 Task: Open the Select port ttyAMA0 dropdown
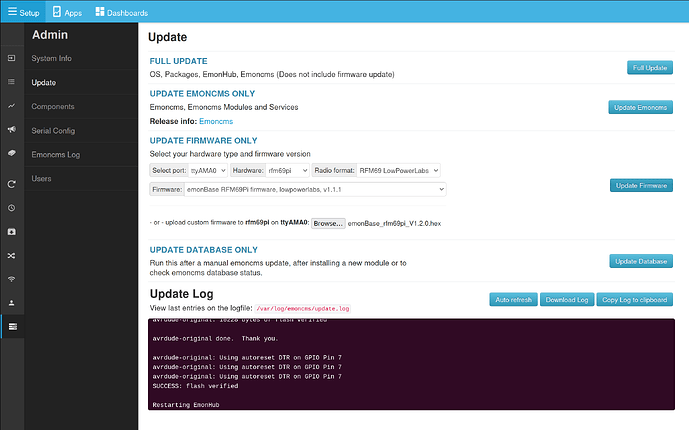208,170
